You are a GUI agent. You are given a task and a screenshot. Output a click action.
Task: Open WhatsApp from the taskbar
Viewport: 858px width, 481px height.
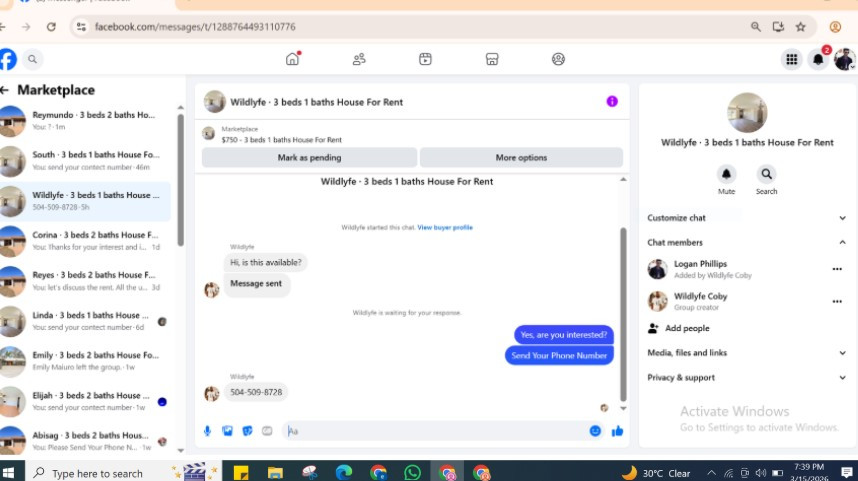[412, 472]
